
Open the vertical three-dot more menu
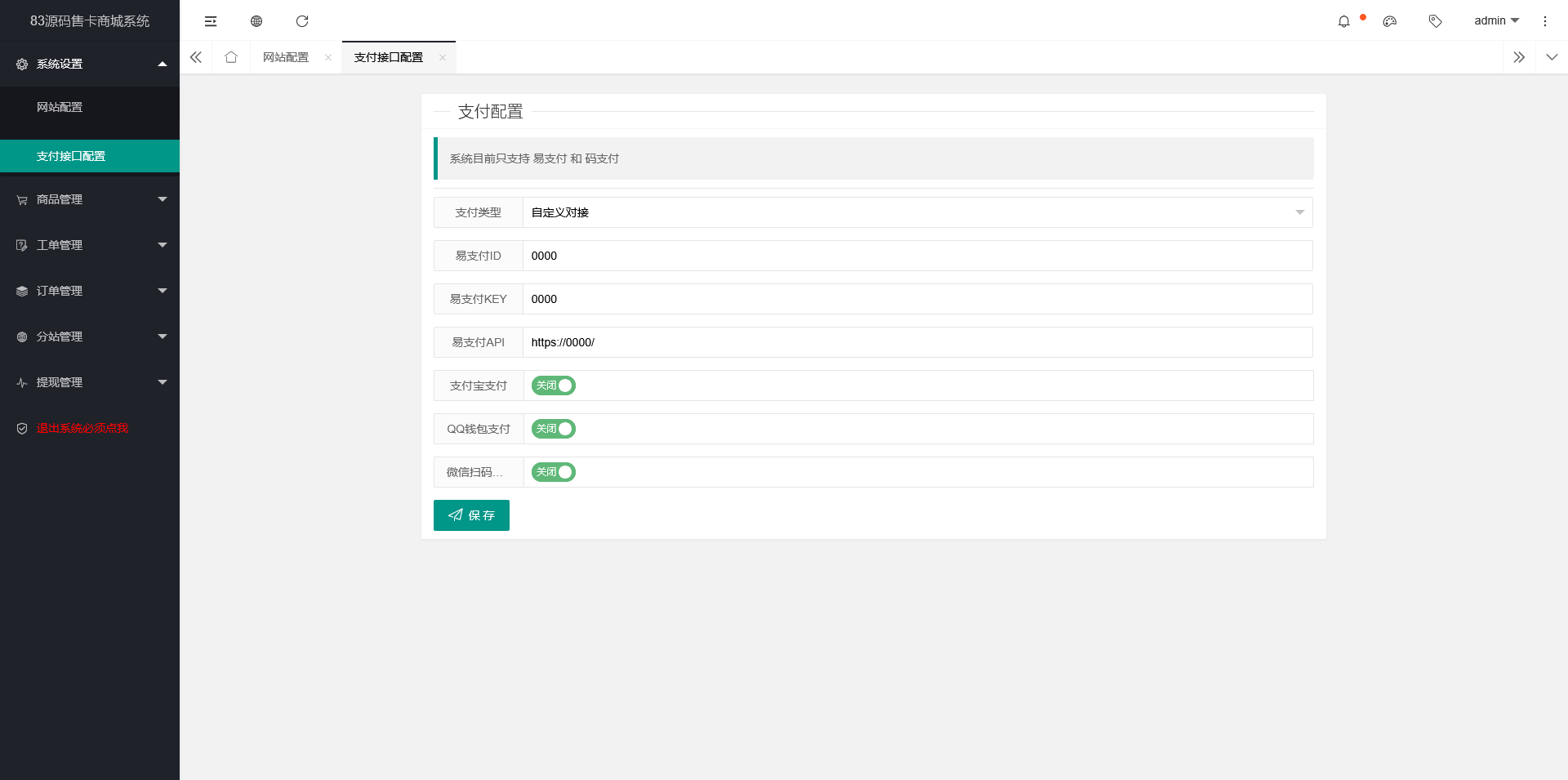coord(1544,21)
